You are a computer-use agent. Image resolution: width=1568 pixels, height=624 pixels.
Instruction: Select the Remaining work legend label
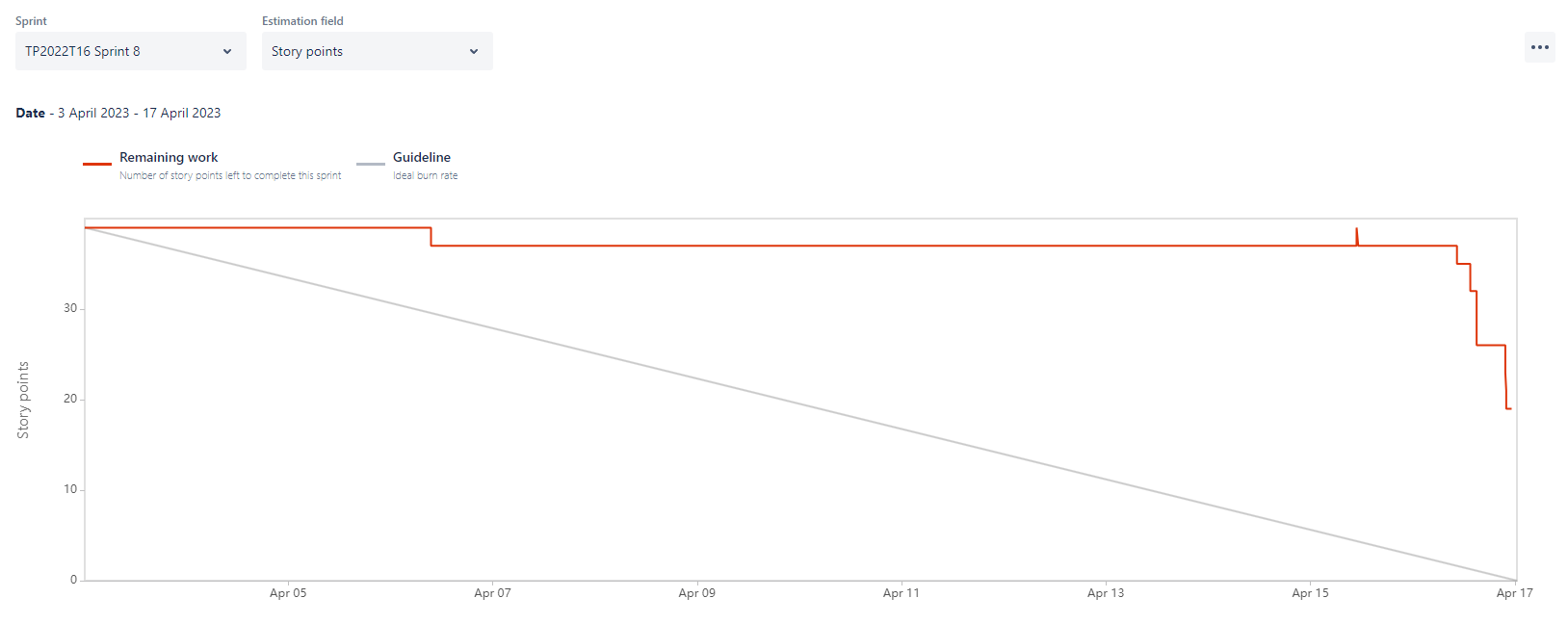pyautogui.click(x=168, y=157)
